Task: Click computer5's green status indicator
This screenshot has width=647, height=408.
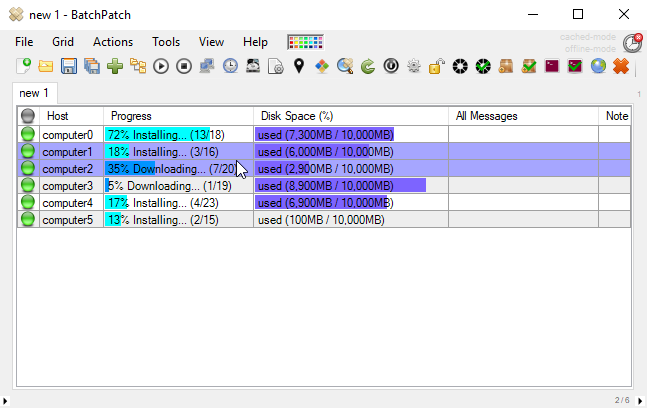Action: [x=28, y=219]
